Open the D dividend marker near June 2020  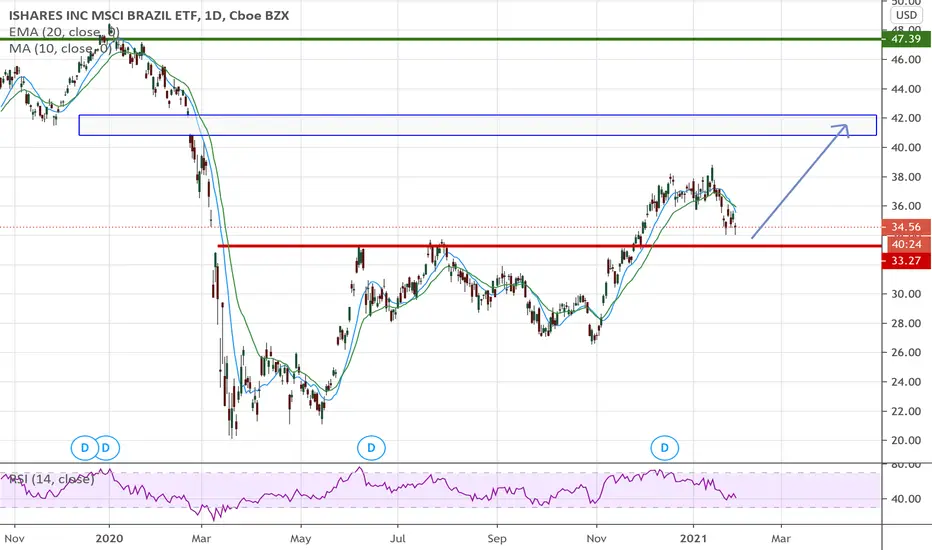pyautogui.click(x=371, y=448)
